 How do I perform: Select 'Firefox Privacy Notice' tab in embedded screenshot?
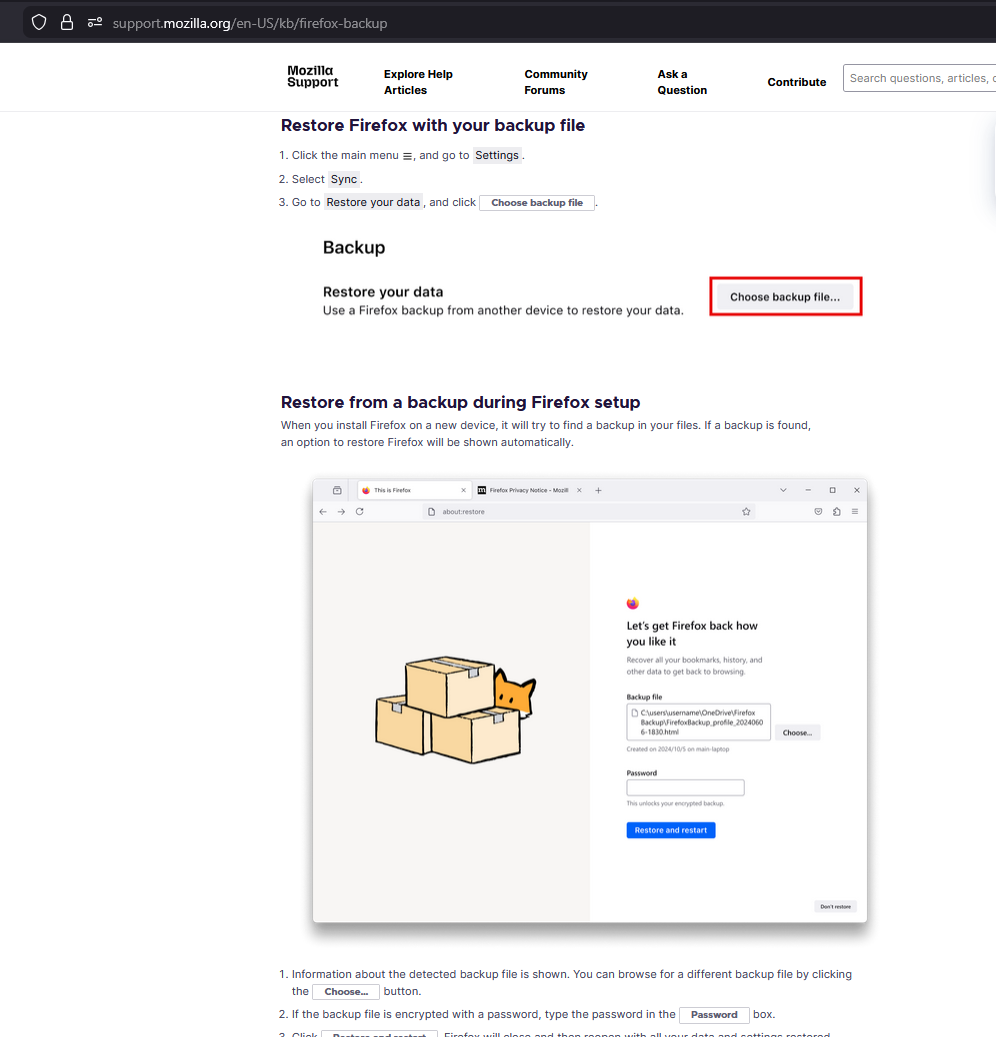coord(528,491)
